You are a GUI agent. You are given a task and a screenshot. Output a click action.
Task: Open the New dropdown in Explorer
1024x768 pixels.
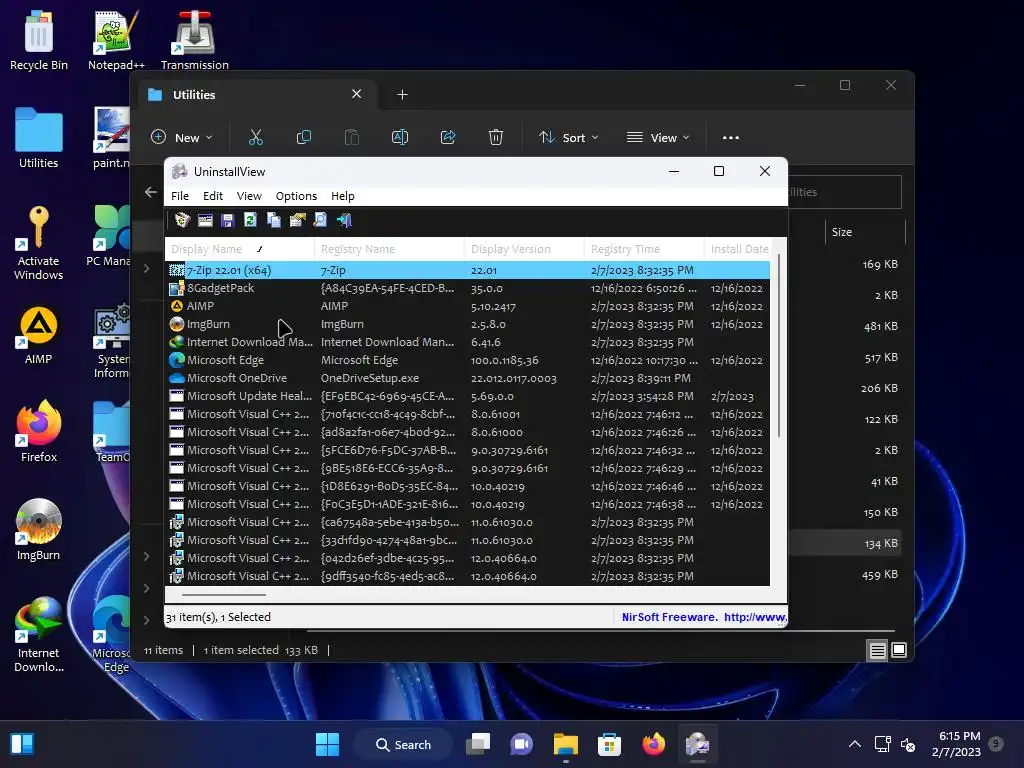click(x=182, y=137)
